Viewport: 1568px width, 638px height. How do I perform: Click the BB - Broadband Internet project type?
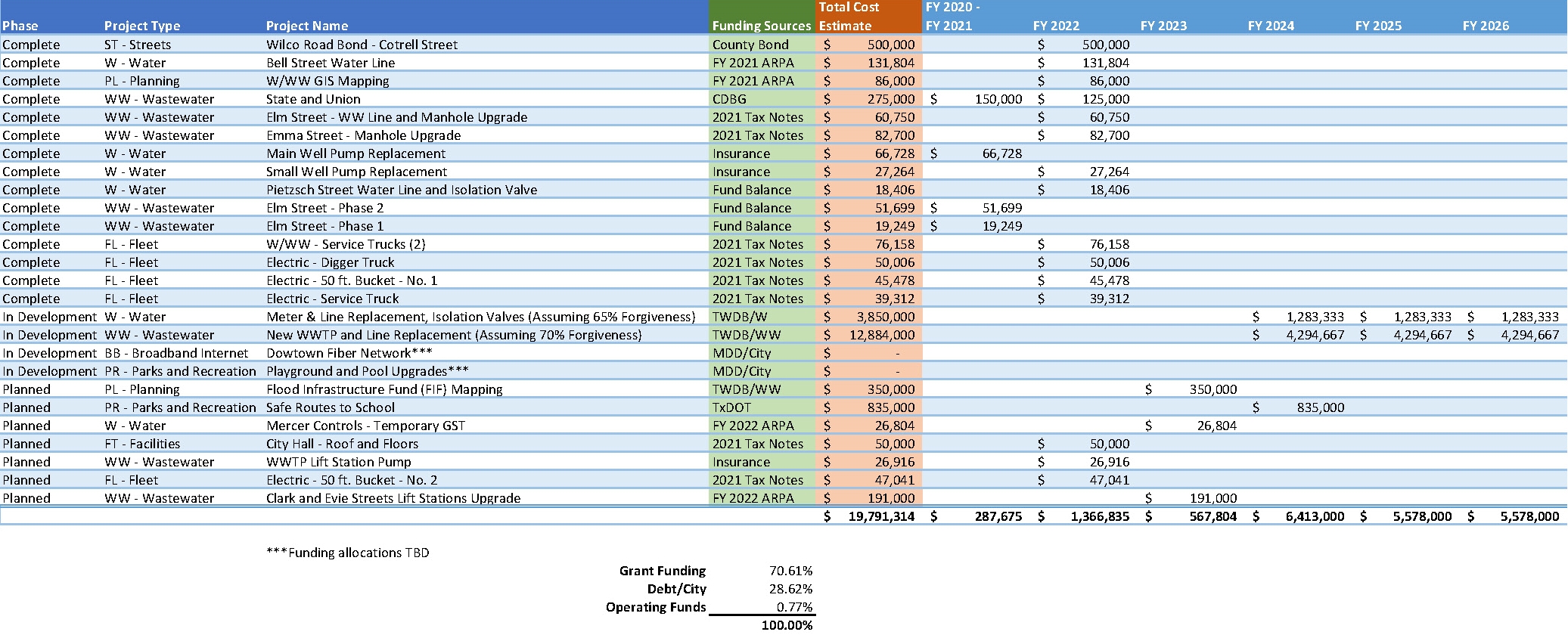point(176,353)
